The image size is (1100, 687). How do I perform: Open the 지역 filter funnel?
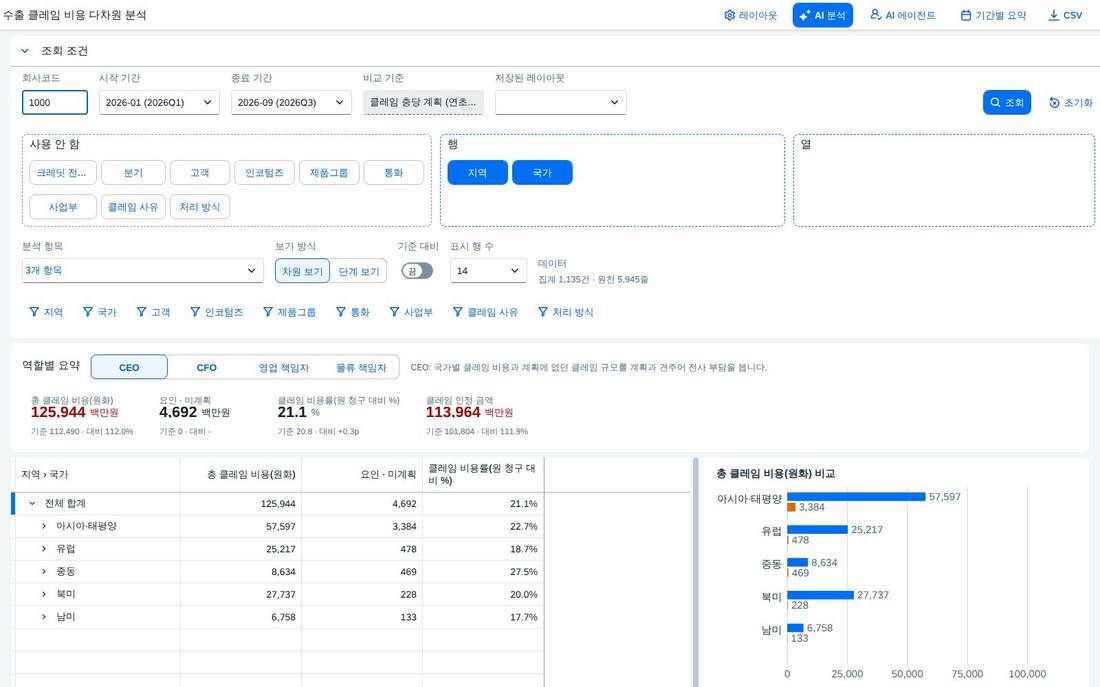click(x=34, y=312)
